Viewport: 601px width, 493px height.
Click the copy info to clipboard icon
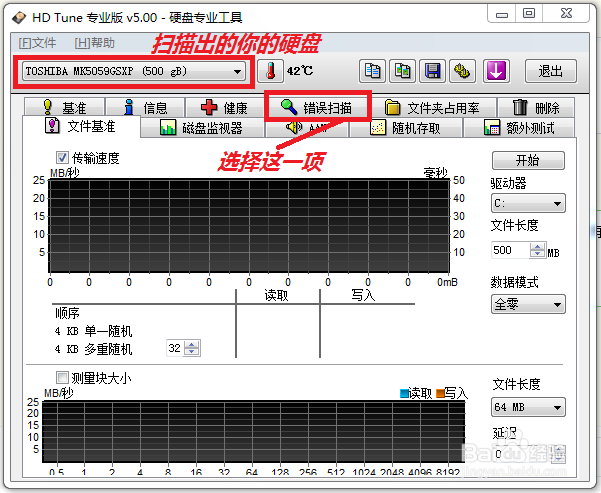tap(372, 71)
